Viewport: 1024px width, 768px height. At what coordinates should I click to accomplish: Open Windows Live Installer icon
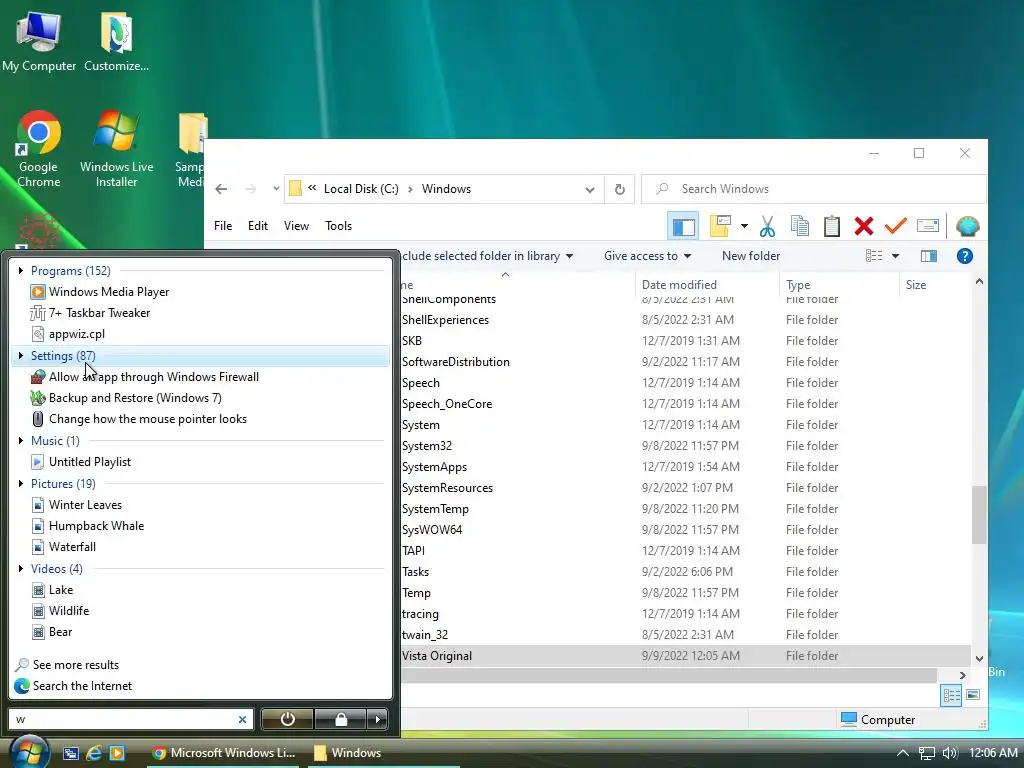pos(116,149)
